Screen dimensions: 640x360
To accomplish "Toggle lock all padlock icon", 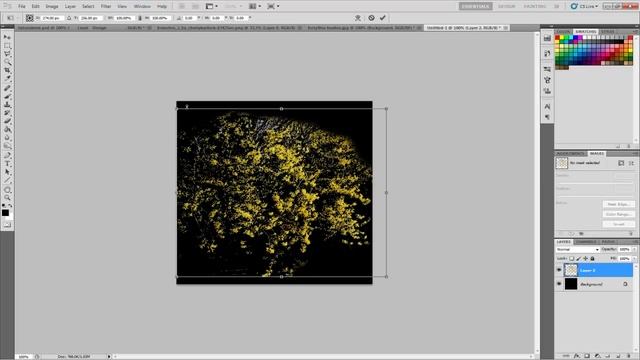I will (592, 258).
